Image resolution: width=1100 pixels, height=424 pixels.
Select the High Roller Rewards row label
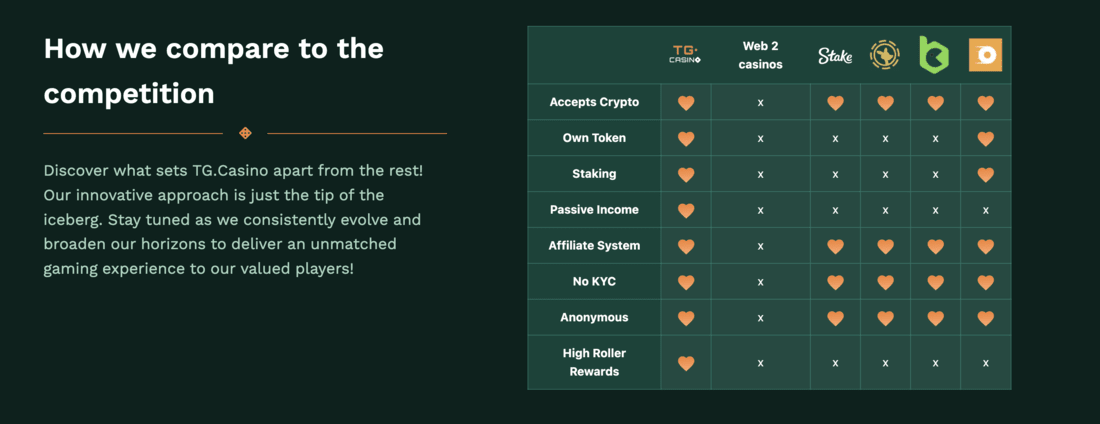pyautogui.click(x=594, y=362)
